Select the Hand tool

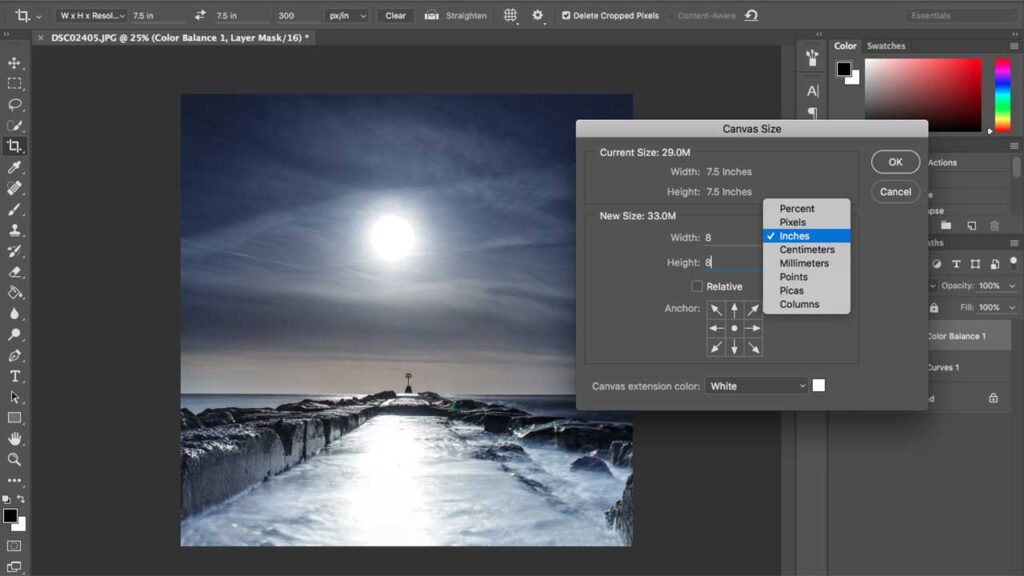click(14, 439)
